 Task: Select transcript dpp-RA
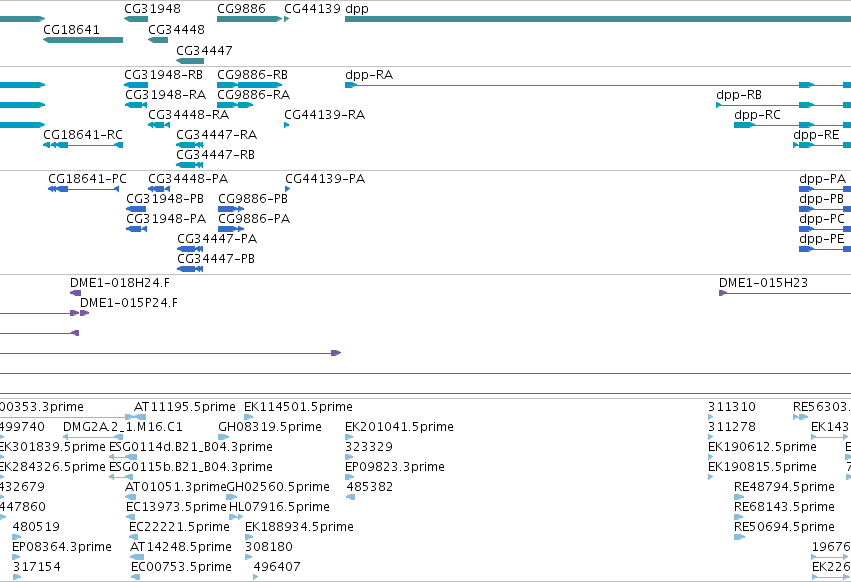point(369,74)
